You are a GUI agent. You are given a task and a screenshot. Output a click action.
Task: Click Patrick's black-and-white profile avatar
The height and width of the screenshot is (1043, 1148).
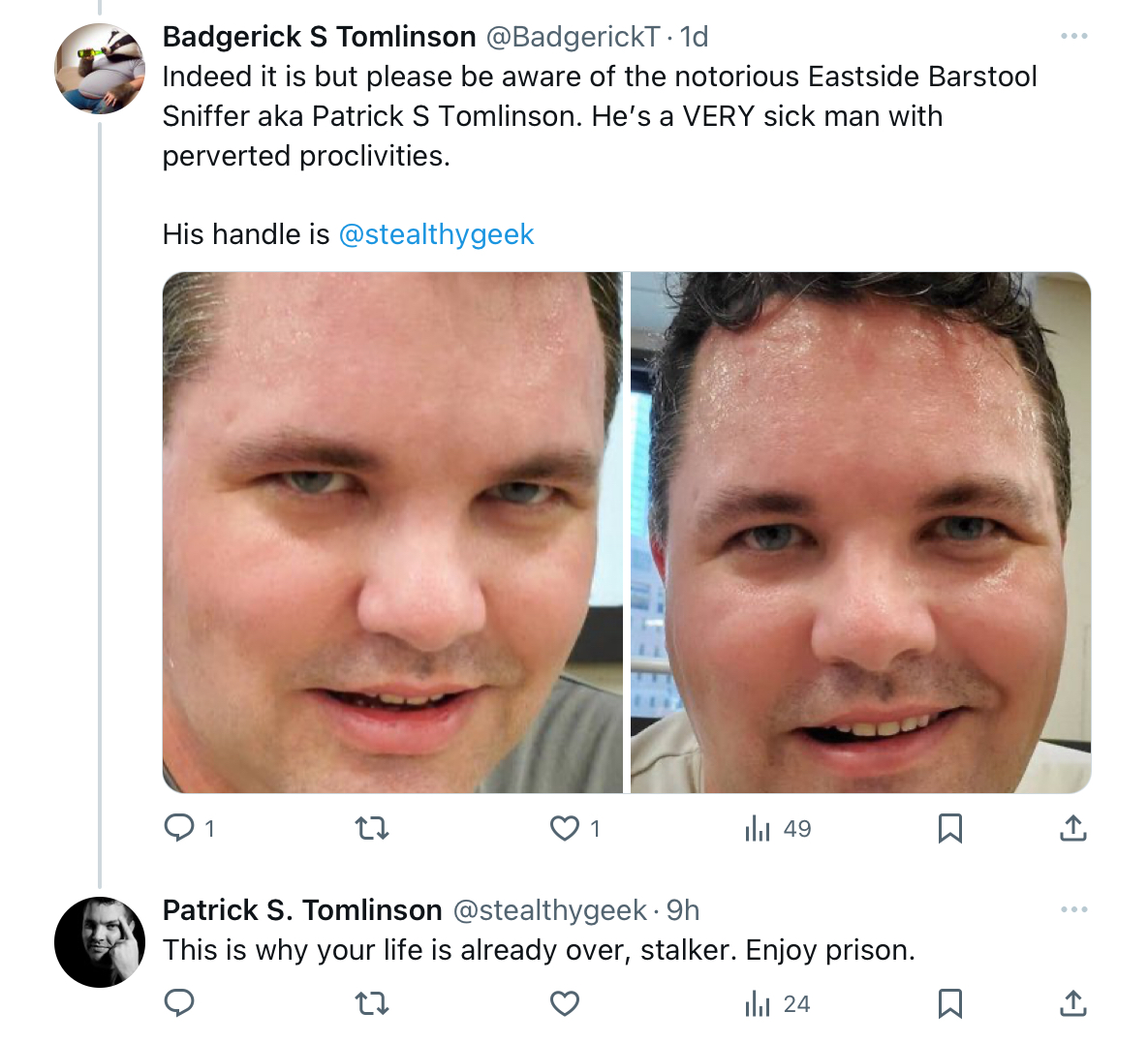[x=100, y=942]
